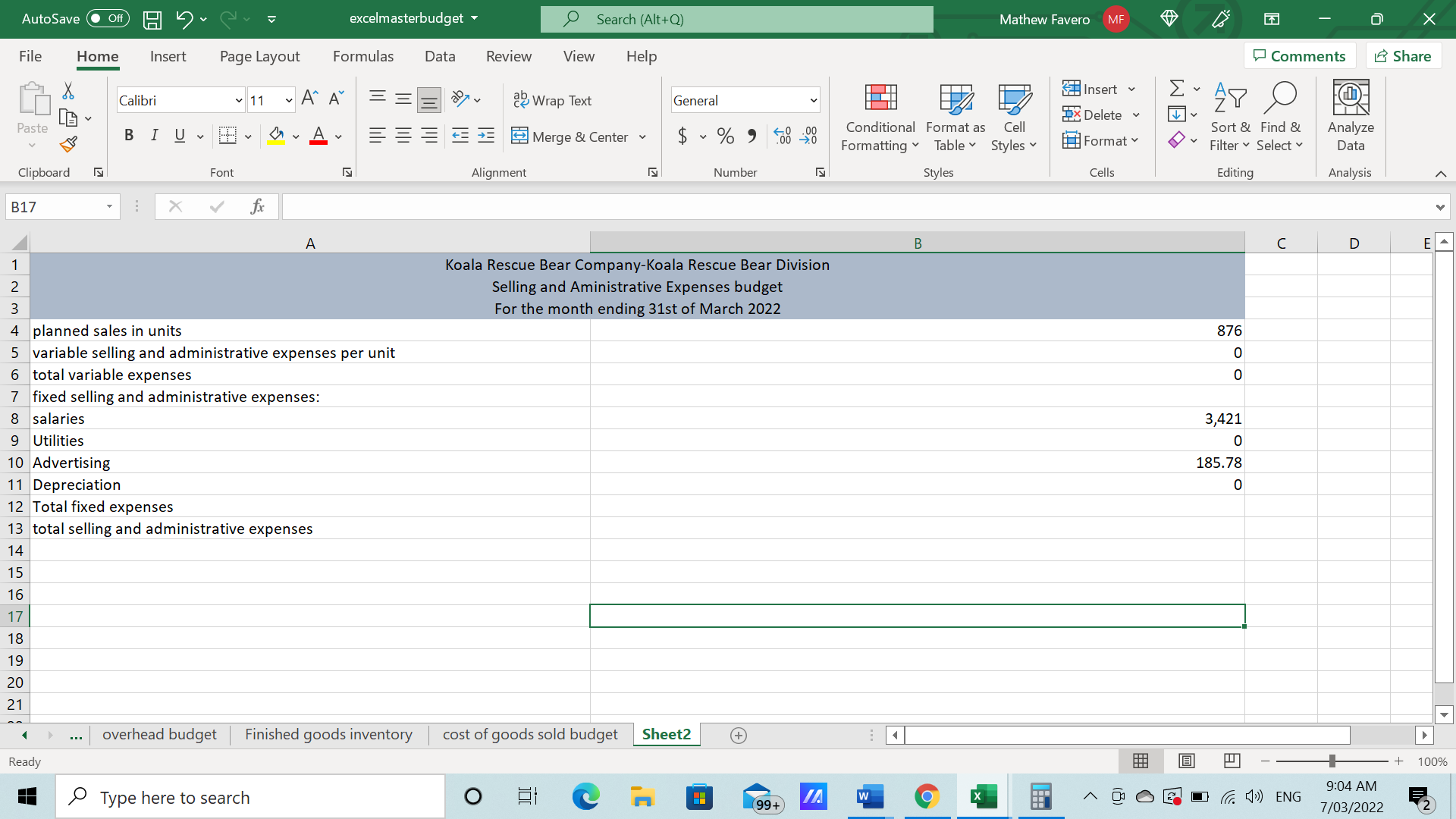Switch to the Formulas ribbon tab
Image resolution: width=1456 pixels, height=819 pixels.
pos(363,55)
